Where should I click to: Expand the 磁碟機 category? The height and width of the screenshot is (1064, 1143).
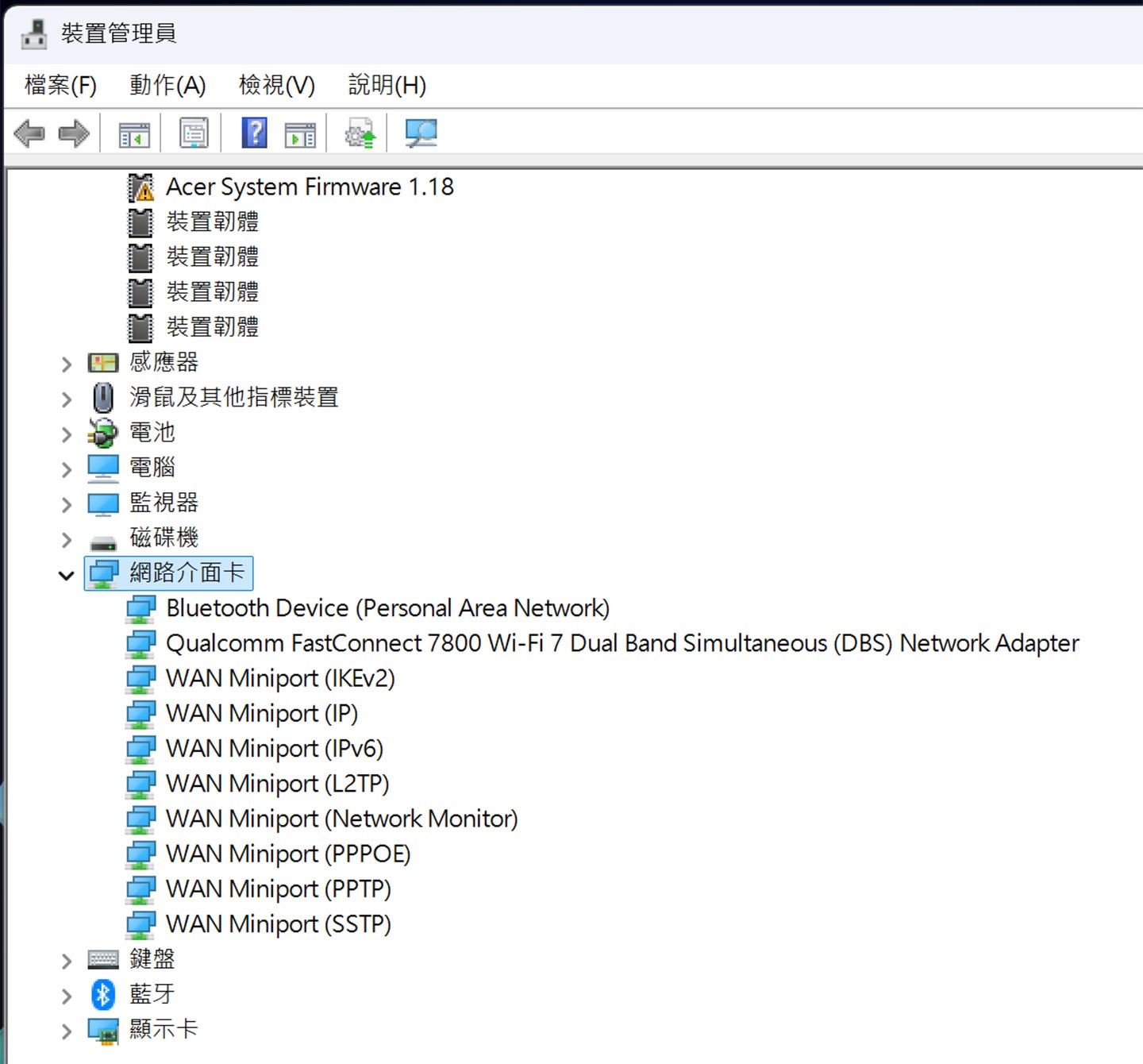67,540
